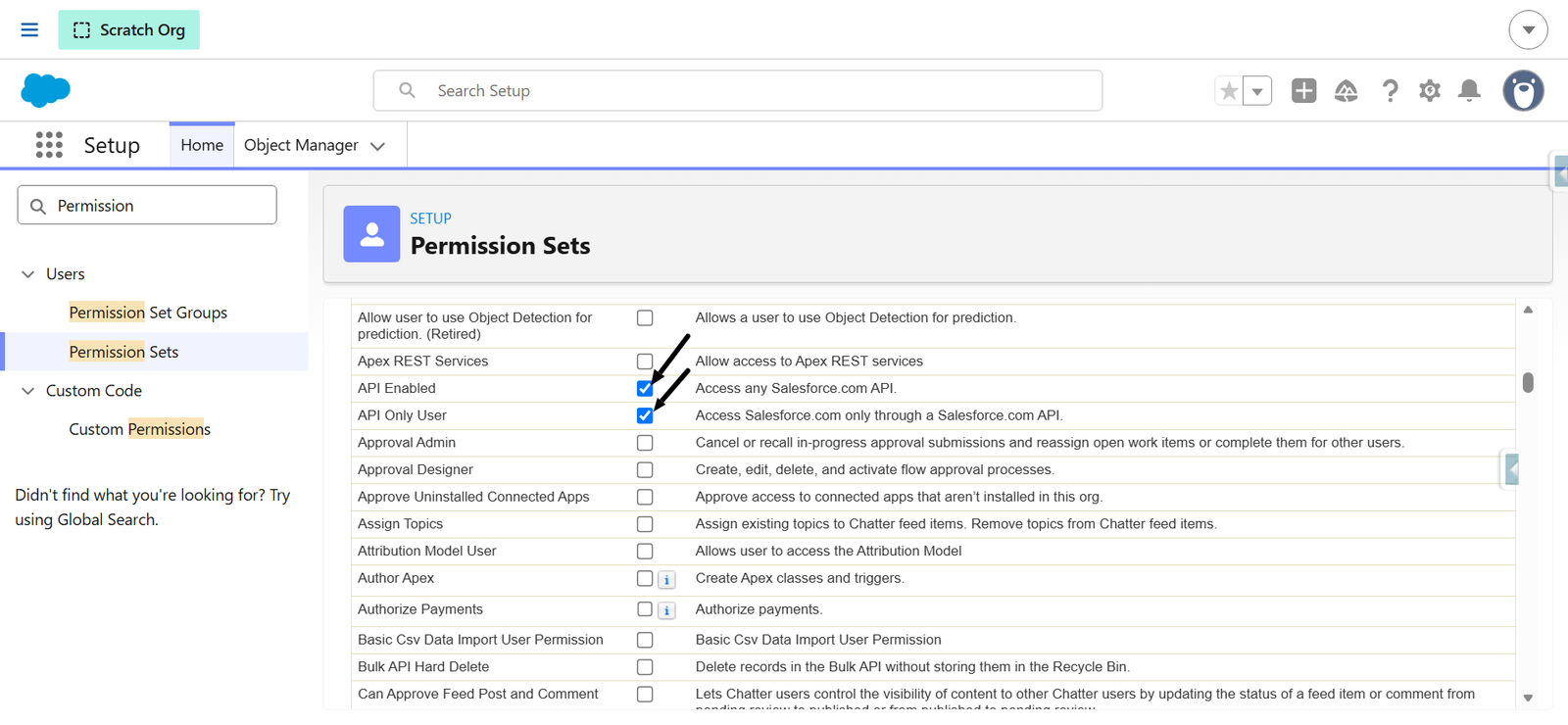Enable the Assign Topics checkbox
Screen dimensions: 1568x725
pos(645,524)
